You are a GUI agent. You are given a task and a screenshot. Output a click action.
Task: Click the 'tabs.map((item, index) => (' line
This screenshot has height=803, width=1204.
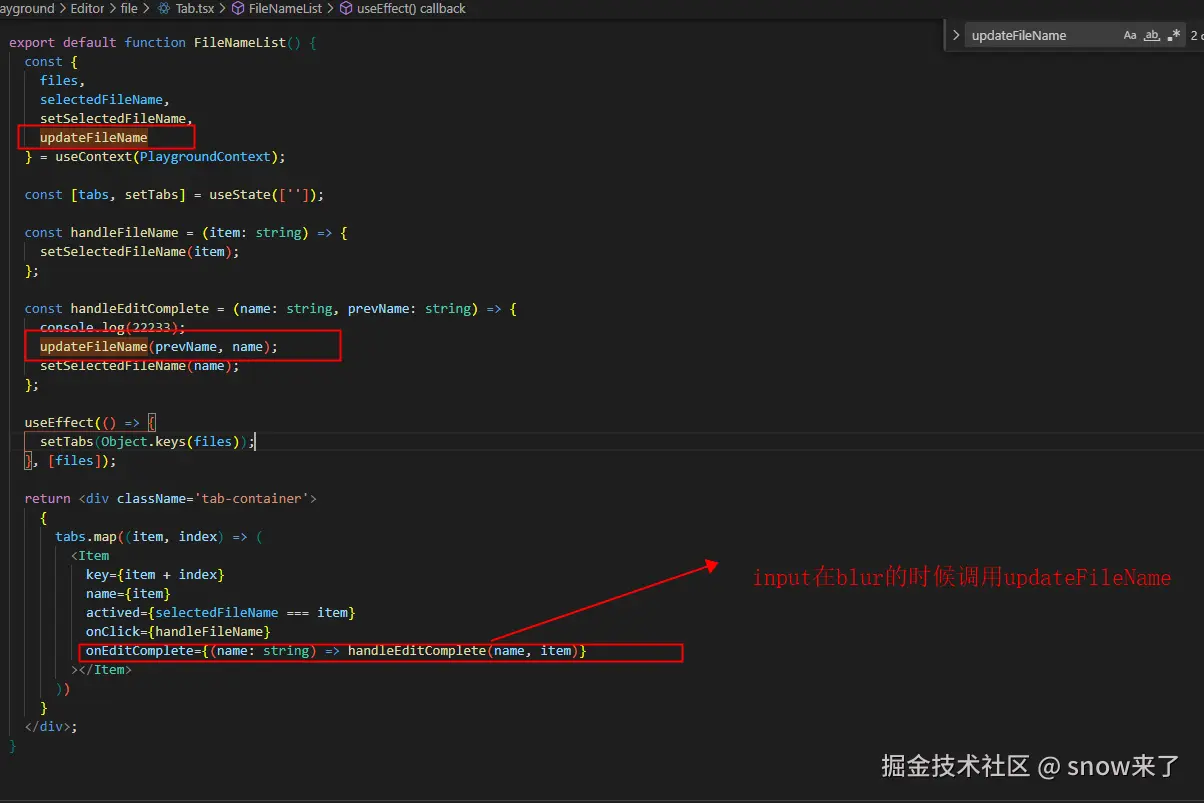[159, 536]
